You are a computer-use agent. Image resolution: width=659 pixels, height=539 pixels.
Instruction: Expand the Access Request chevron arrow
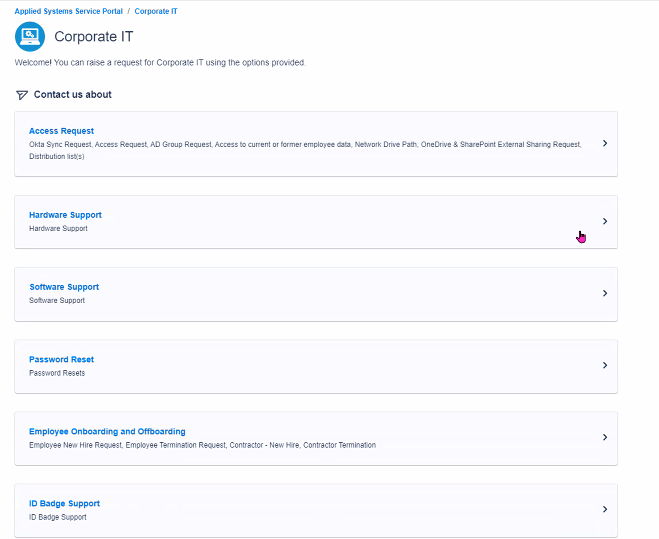pyautogui.click(x=605, y=144)
